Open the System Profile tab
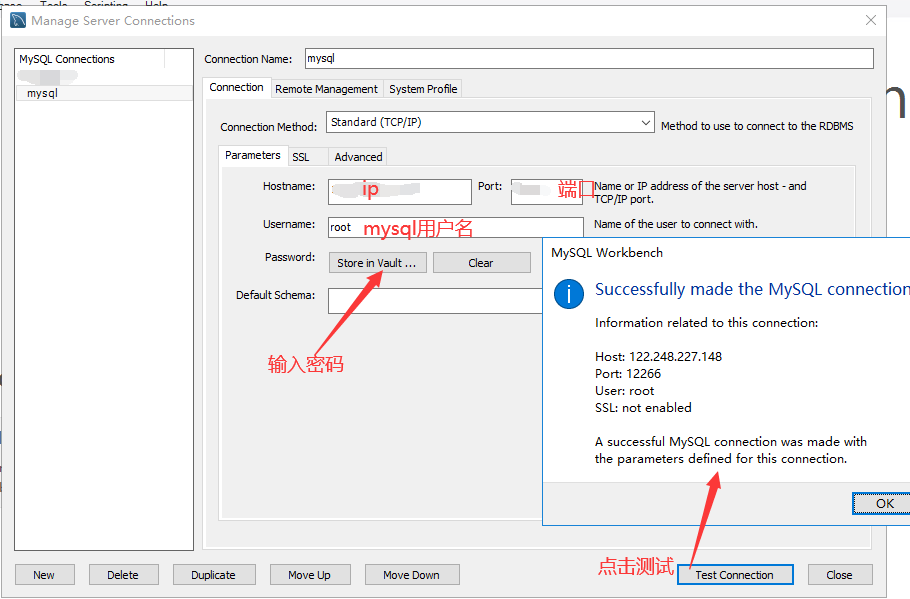This screenshot has width=910, height=599. coord(423,89)
